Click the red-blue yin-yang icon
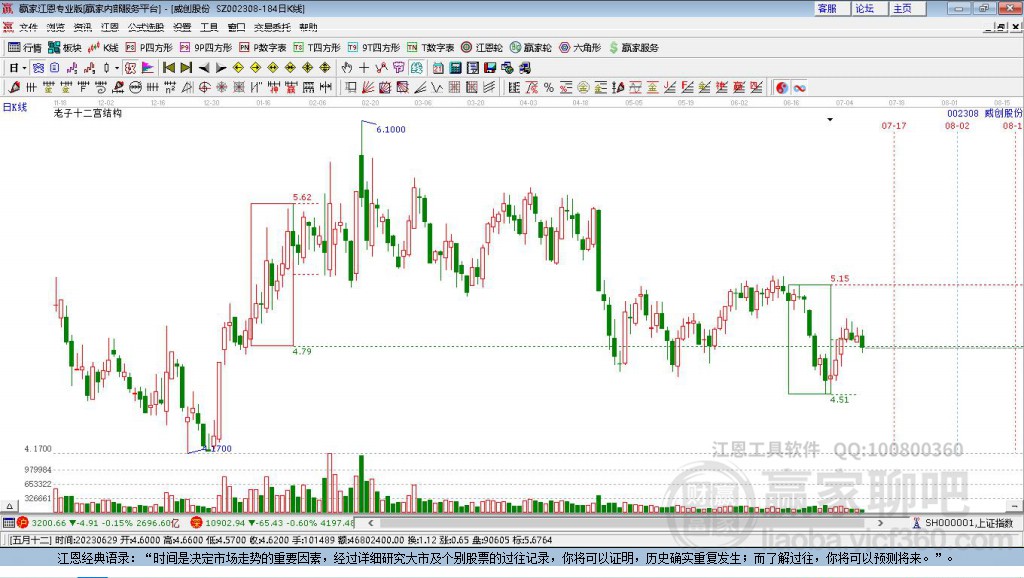The height and width of the screenshot is (578, 1024). (x=782, y=88)
